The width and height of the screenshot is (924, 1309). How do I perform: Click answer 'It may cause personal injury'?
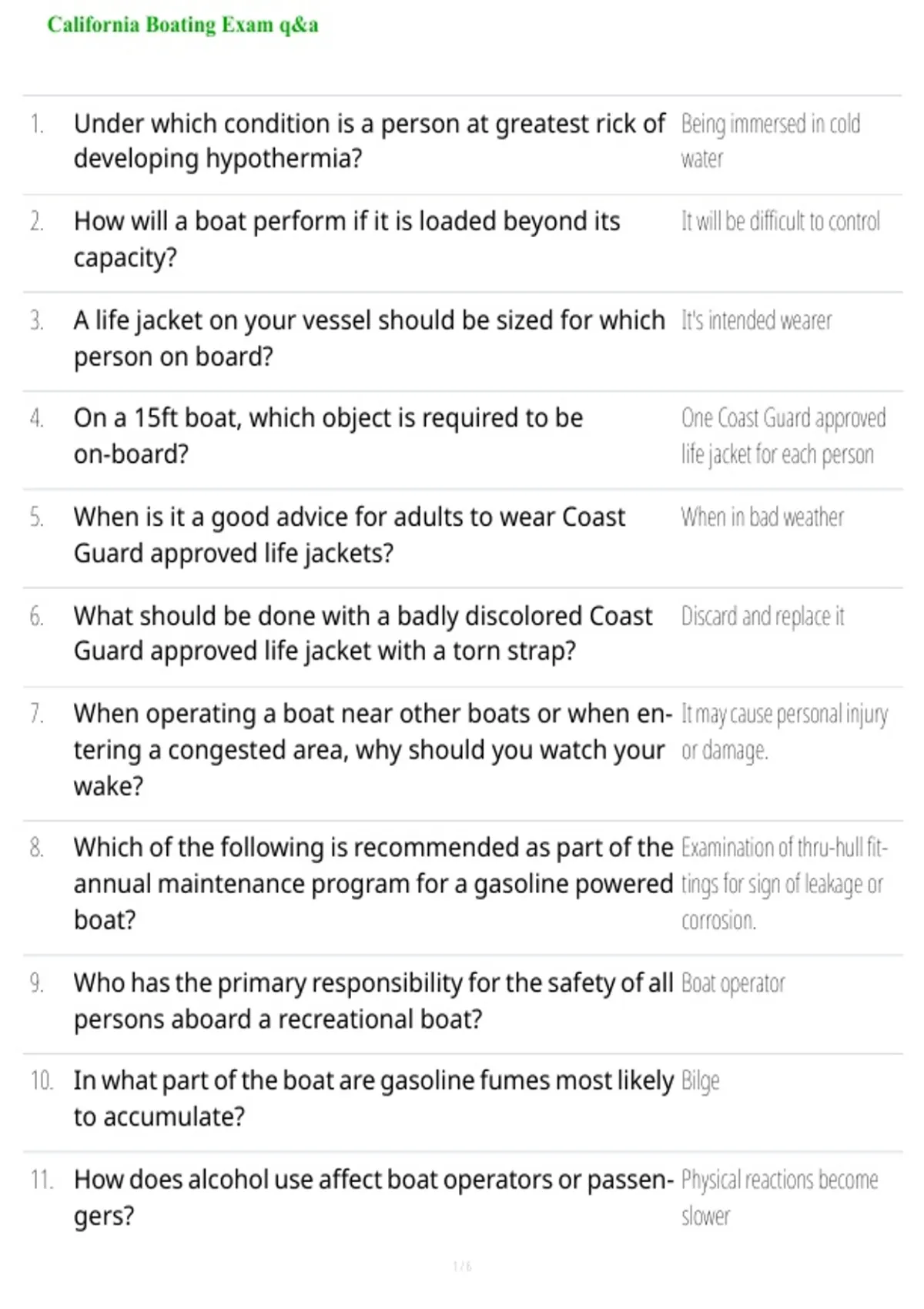pyautogui.click(x=785, y=732)
